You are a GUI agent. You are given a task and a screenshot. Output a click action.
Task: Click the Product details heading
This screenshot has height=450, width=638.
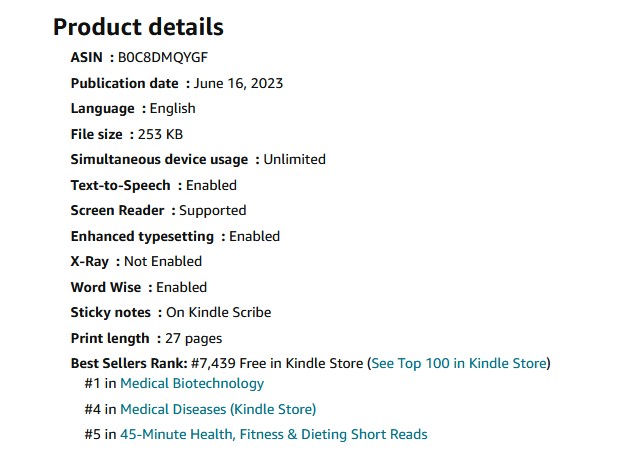138,27
